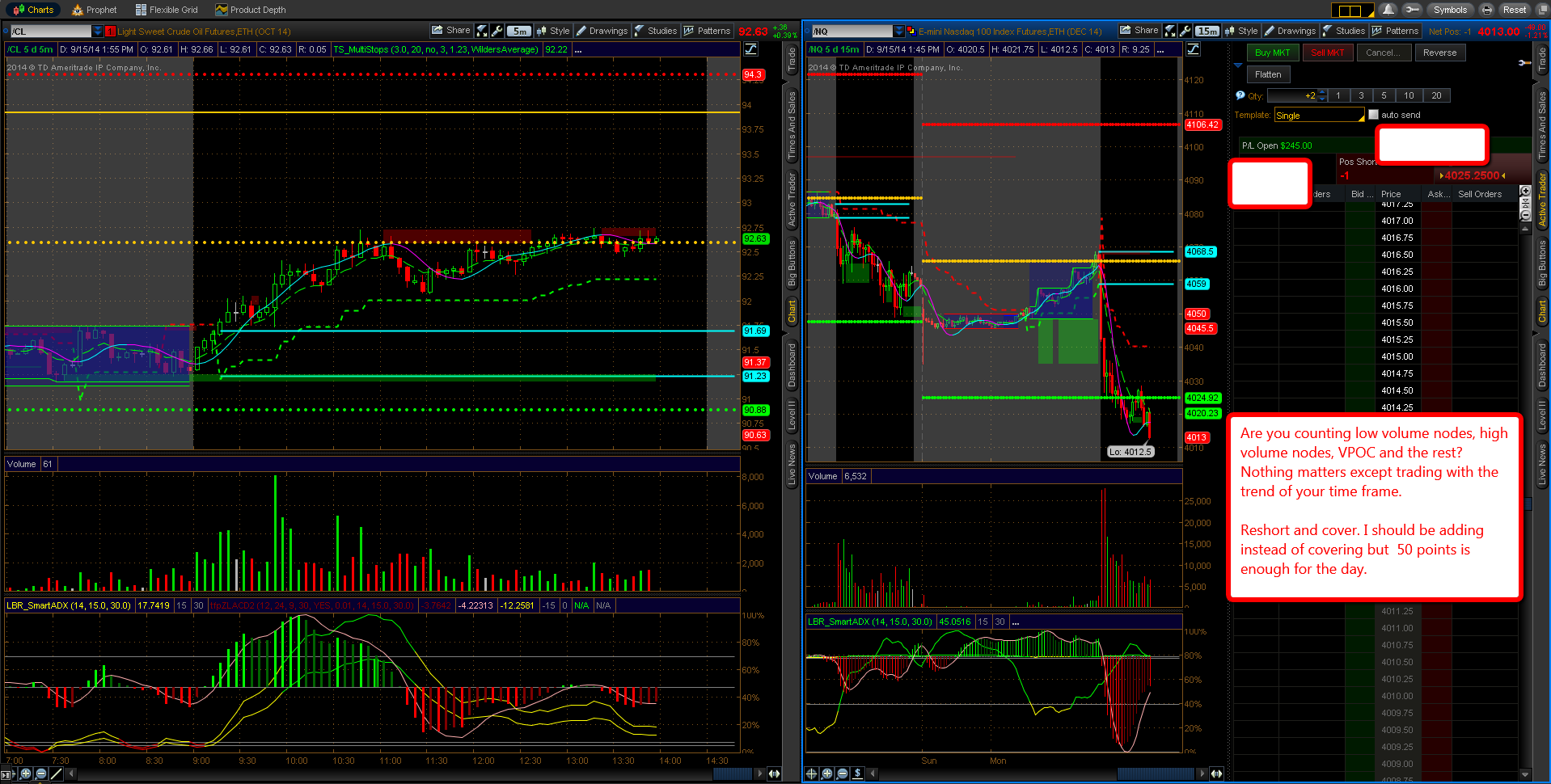1551x784 pixels.
Task: Click the /CL chart horizontal scrollbar thumb
Action: [732, 774]
